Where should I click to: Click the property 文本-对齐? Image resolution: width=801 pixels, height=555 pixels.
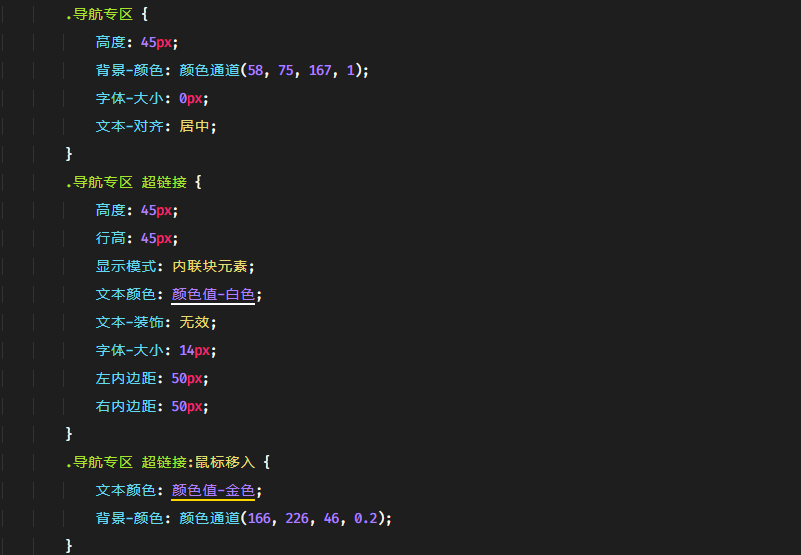[129, 126]
